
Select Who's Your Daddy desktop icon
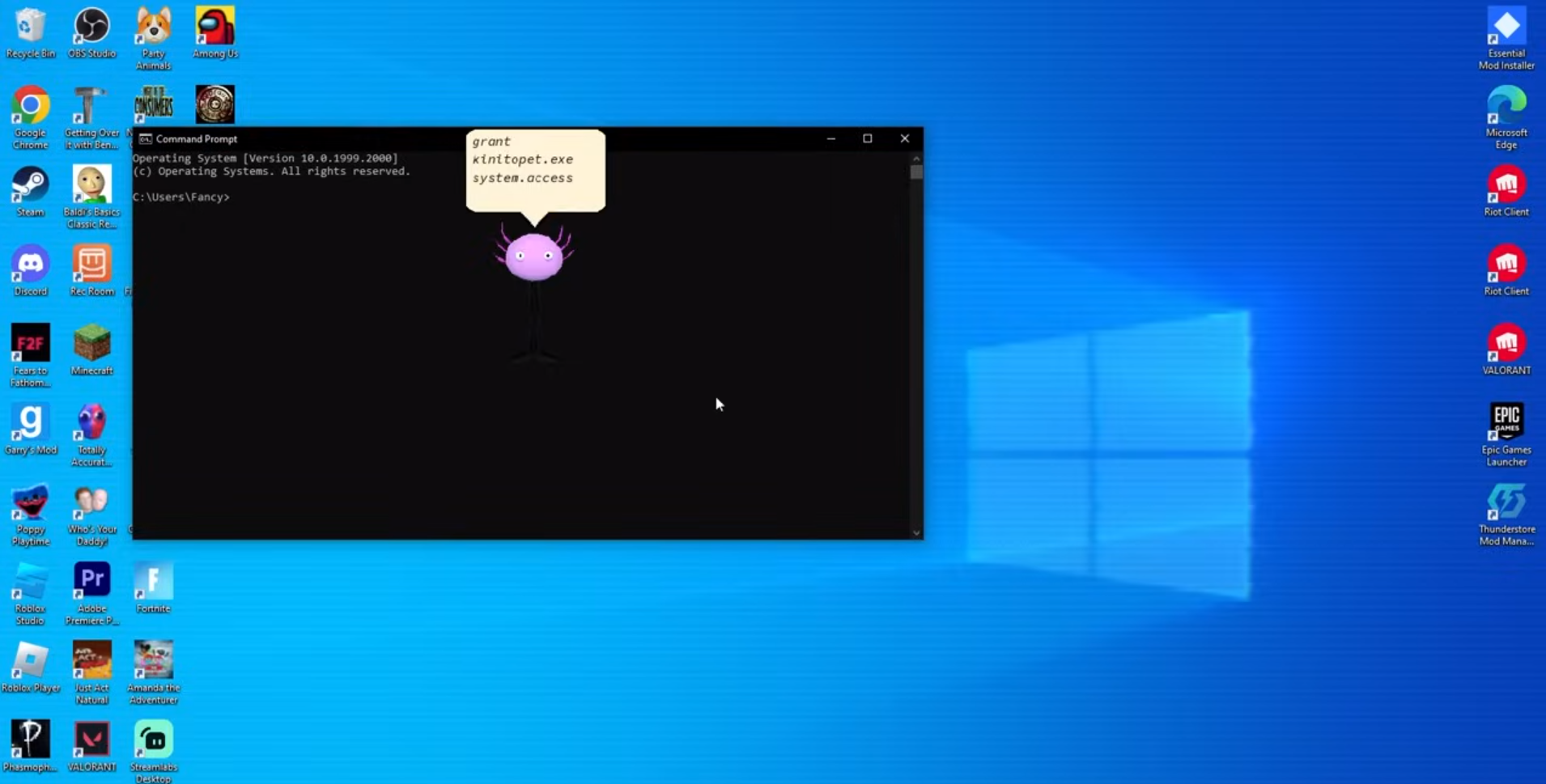pos(91,514)
